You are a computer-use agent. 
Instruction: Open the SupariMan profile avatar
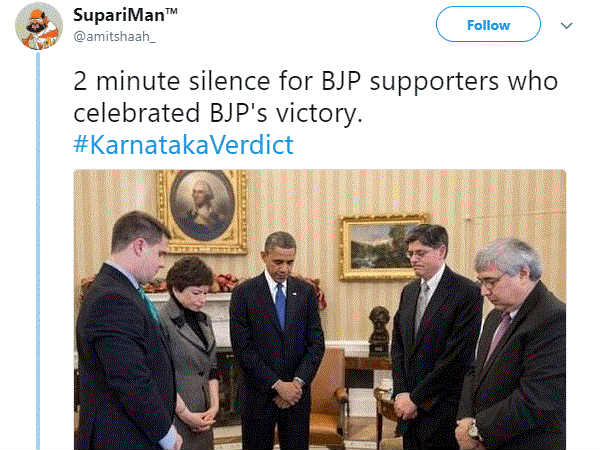[x=39, y=26]
